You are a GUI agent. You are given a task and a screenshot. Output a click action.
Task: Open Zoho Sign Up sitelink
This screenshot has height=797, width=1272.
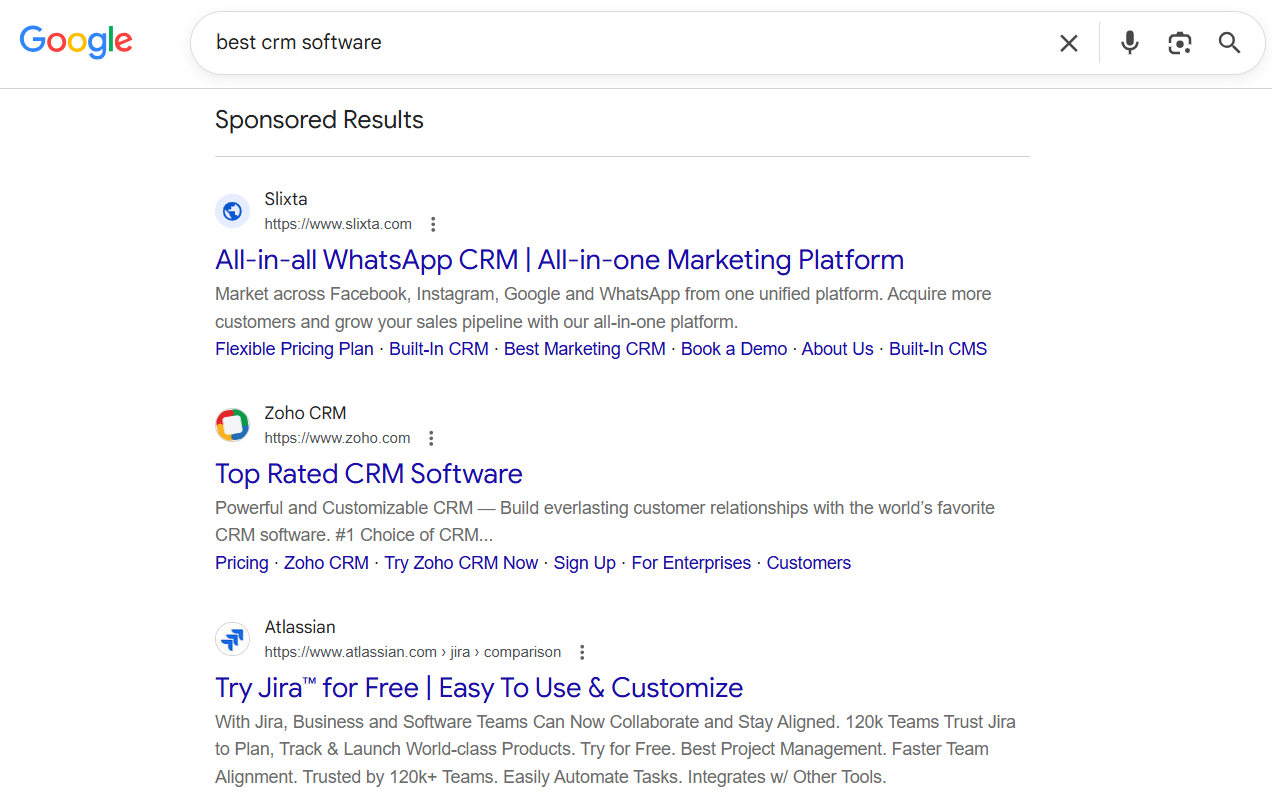[585, 563]
